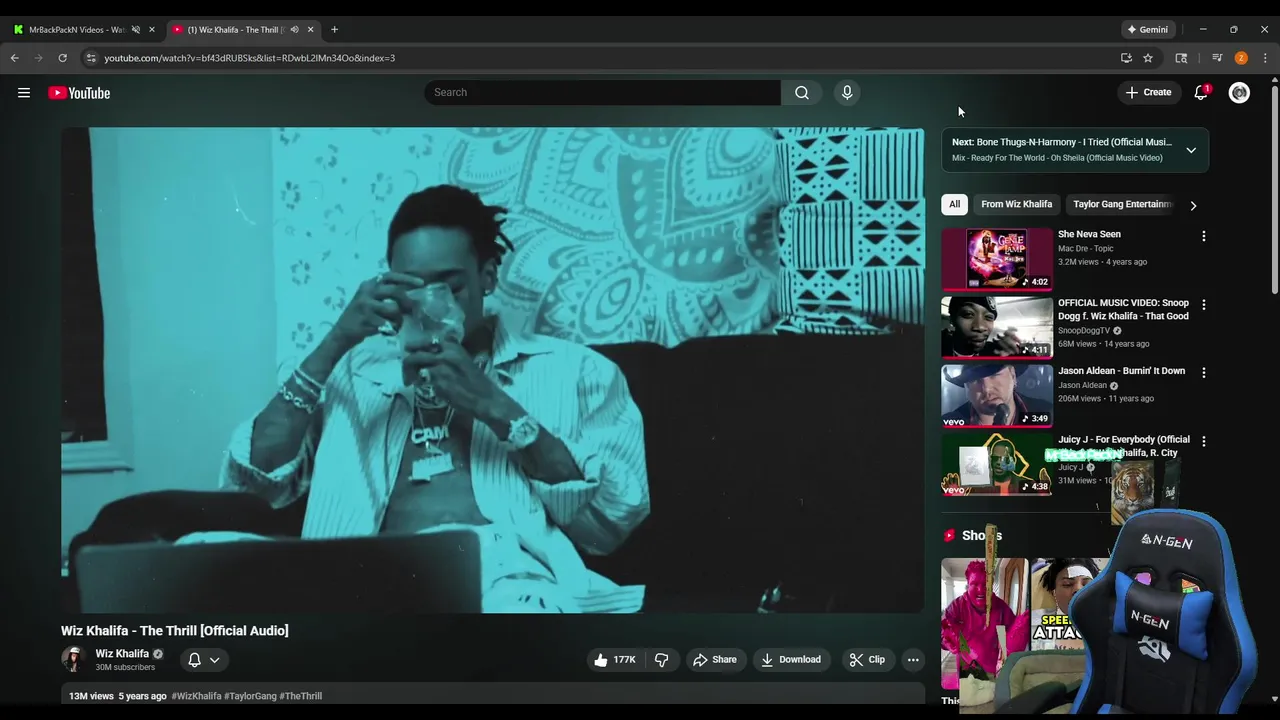Select the Taylor Gang Entertainment chip
This screenshot has width=1280, height=720.
point(1121,204)
